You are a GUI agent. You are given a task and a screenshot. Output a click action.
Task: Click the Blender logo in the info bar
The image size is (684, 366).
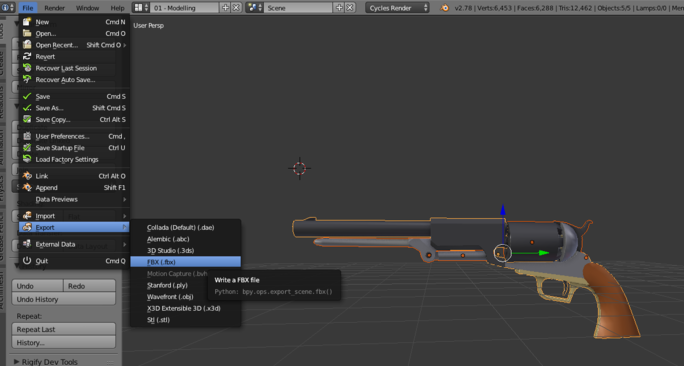coord(445,8)
